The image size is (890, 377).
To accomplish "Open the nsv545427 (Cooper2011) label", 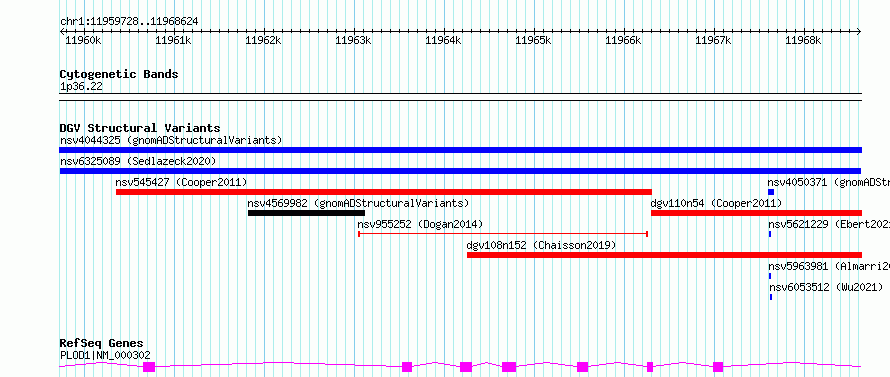I will (181, 182).
